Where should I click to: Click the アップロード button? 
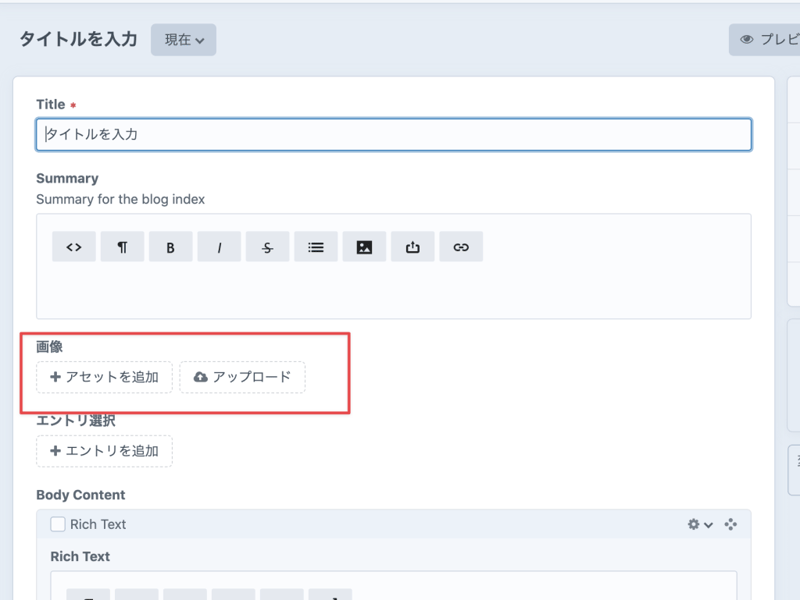pos(242,377)
